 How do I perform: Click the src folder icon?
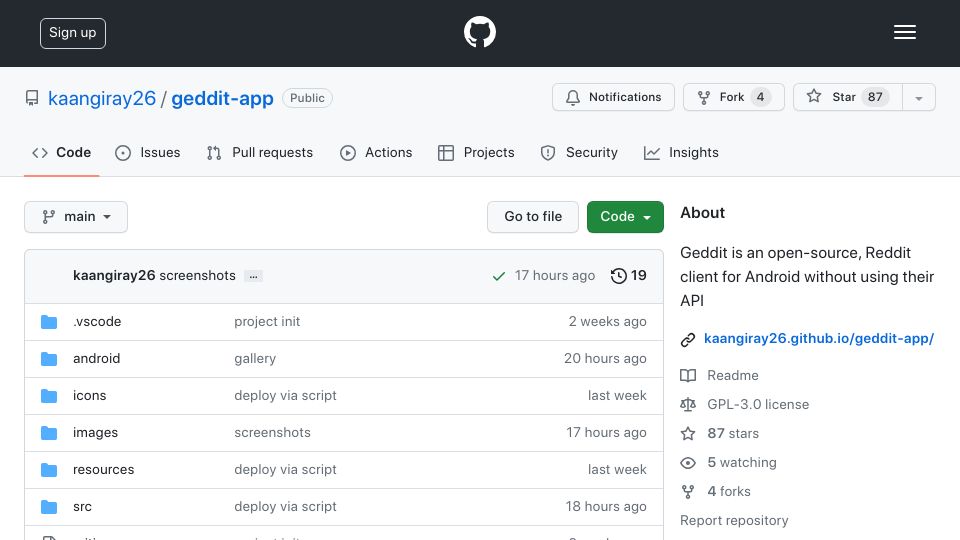(49, 507)
